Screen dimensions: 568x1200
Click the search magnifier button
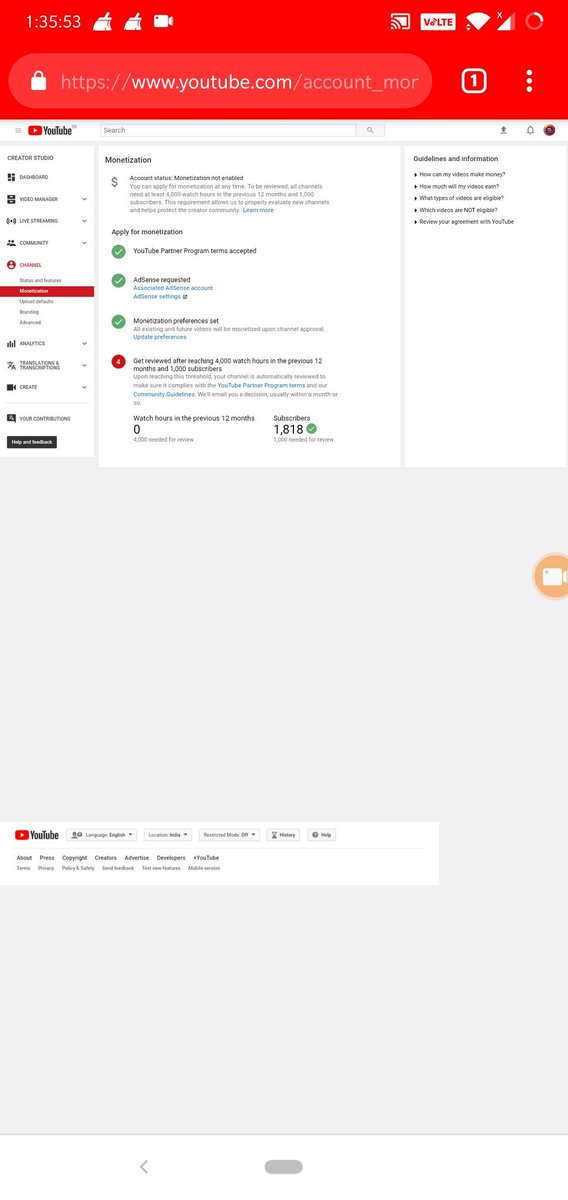tap(370, 130)
